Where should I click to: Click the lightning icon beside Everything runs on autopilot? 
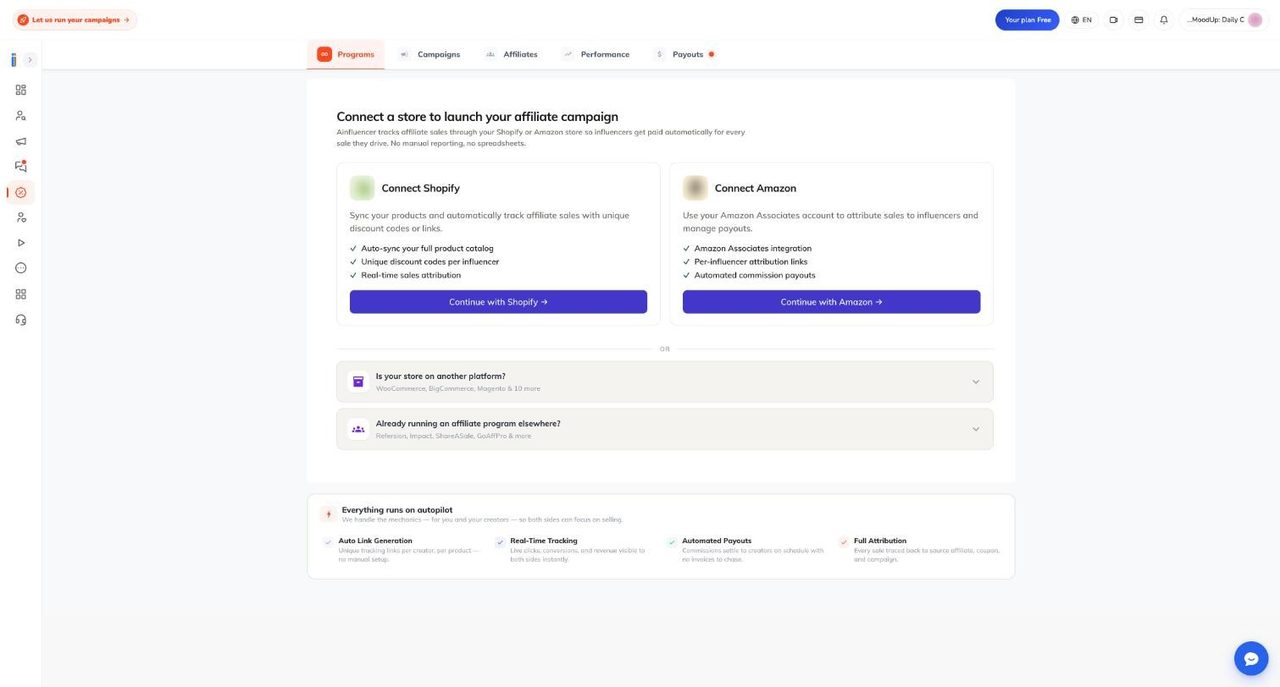328,514
